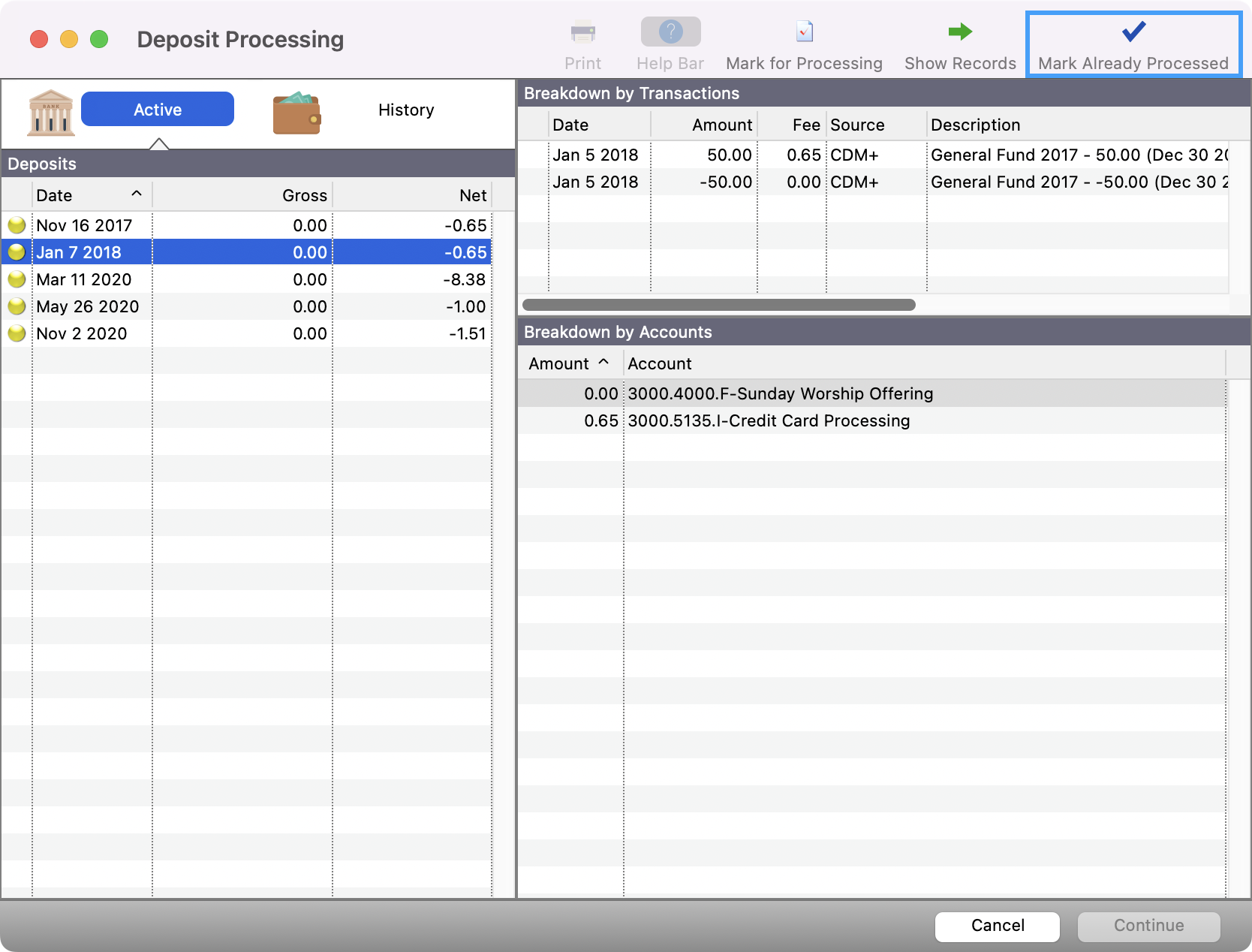Click the bank icon beside Active
Screen dimensions: 1252x952
click(x=50, y=113)
